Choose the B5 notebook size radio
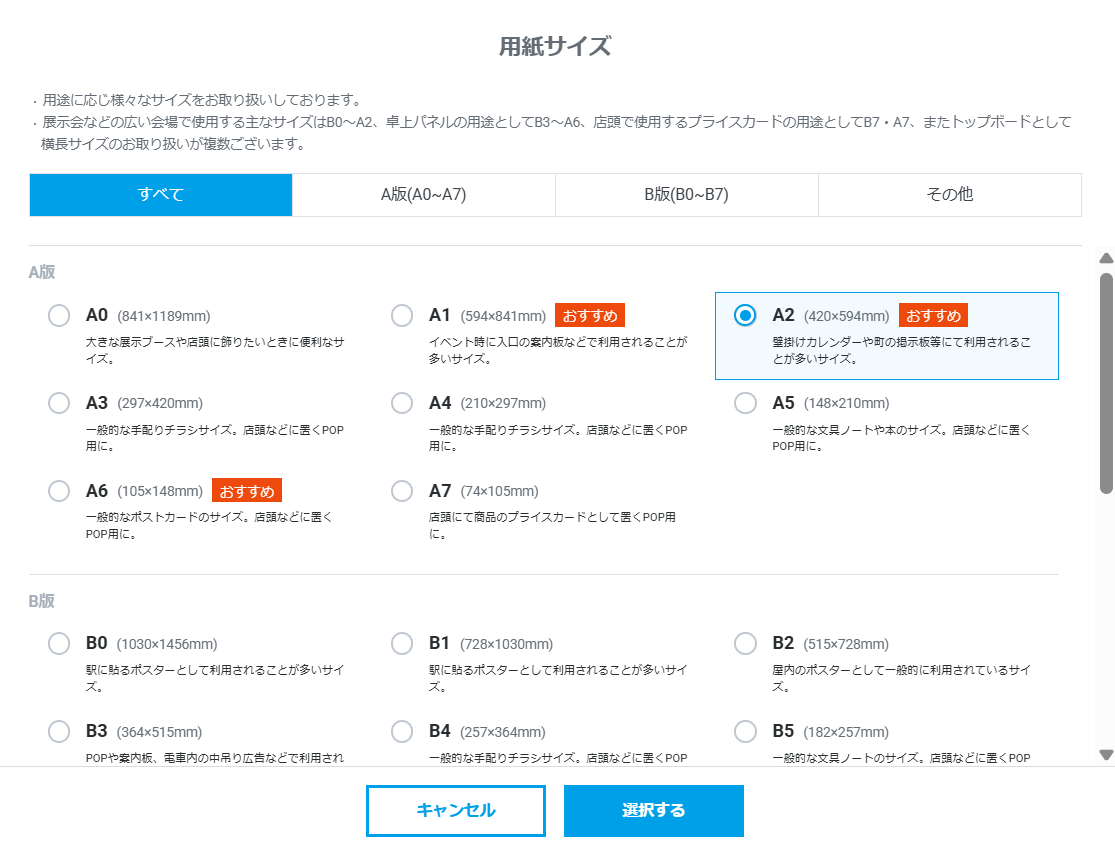Viewport: 1115px width, 849px height. click(745, 732)
